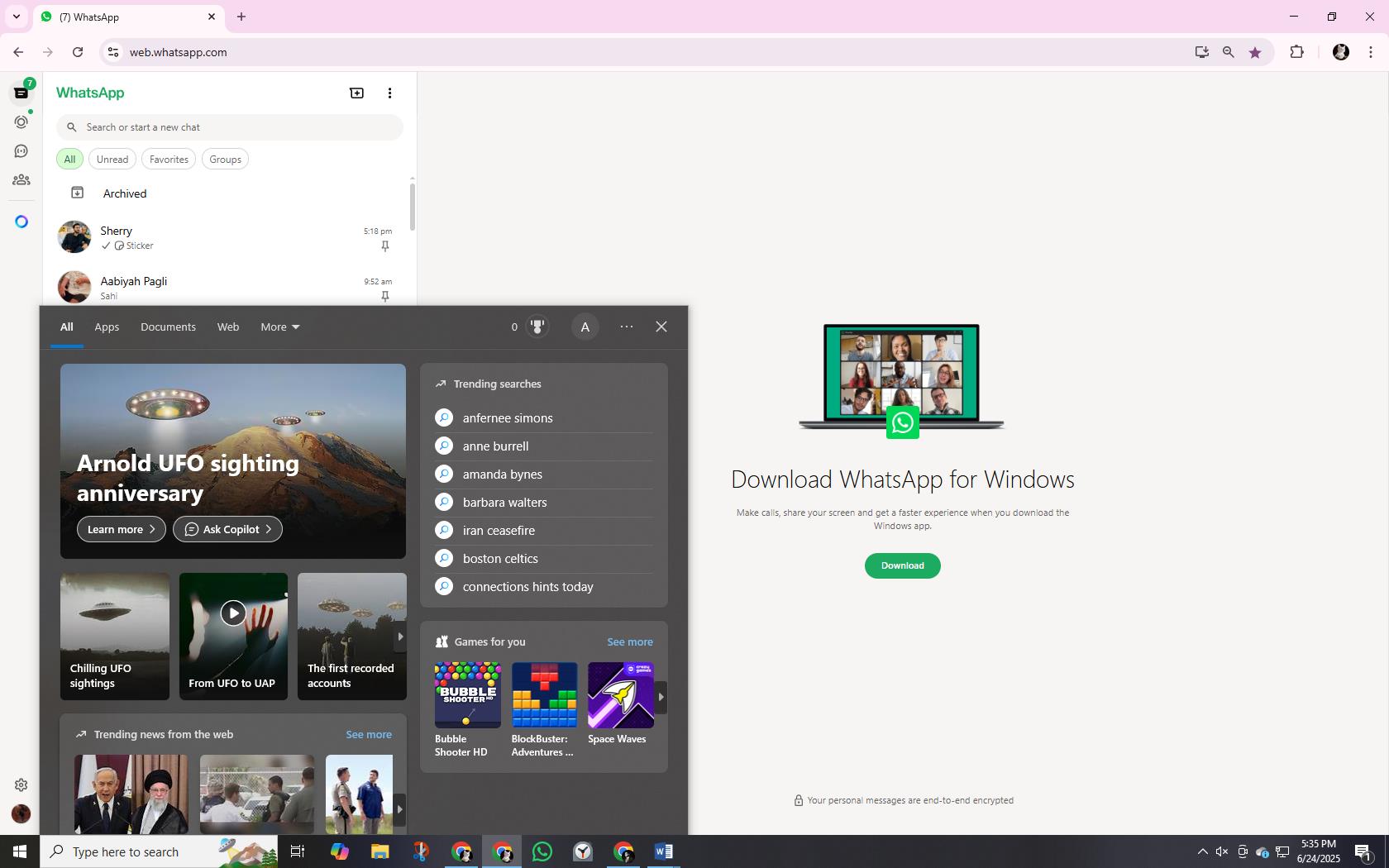The width and height of the screenshot is (1389, 868).
Task: Select the Favorites chat filter
Action: pos(169,160)
